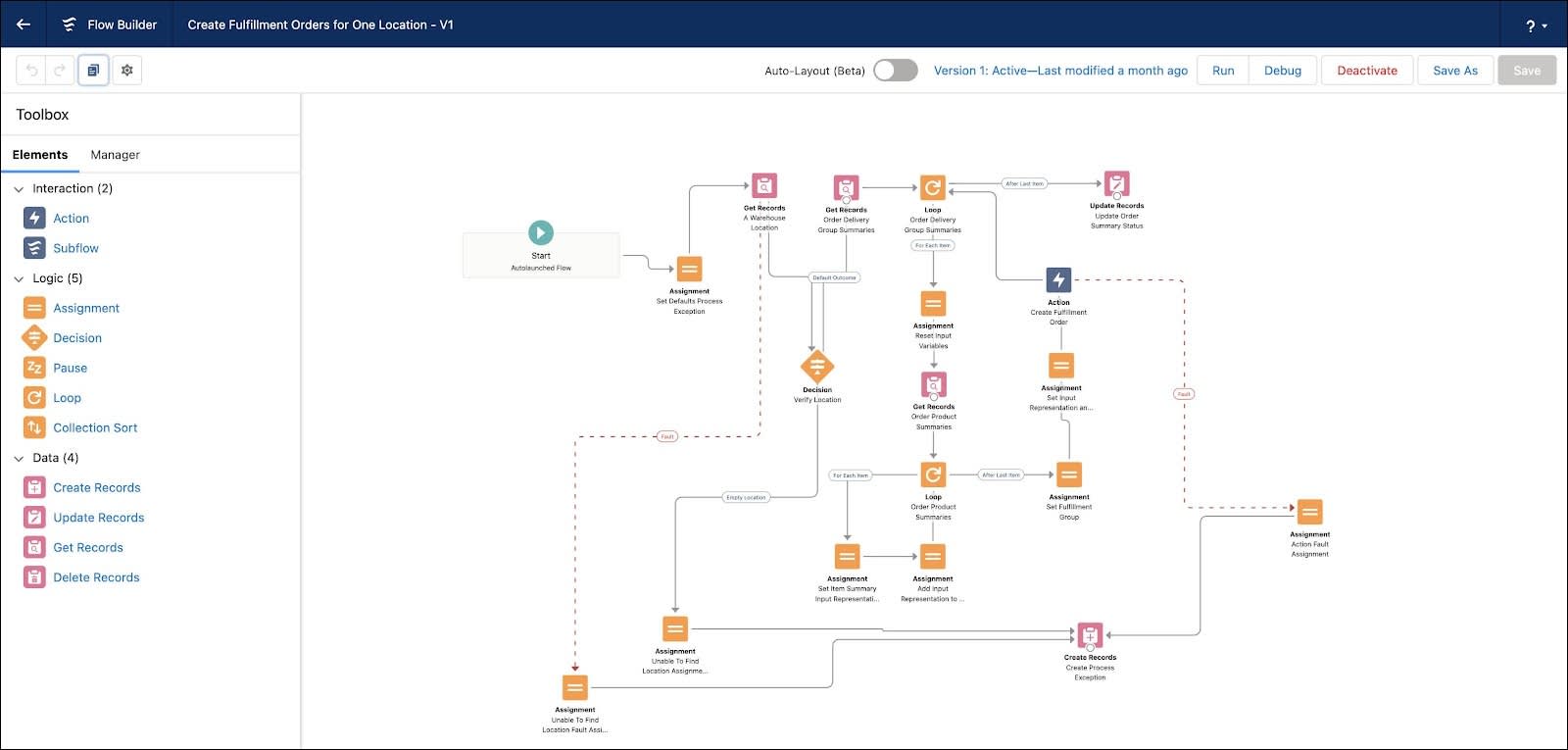Select the Get Records A Warehouse Location node
This screenshot has width=1568, height=750.
(x=764, y=185)
